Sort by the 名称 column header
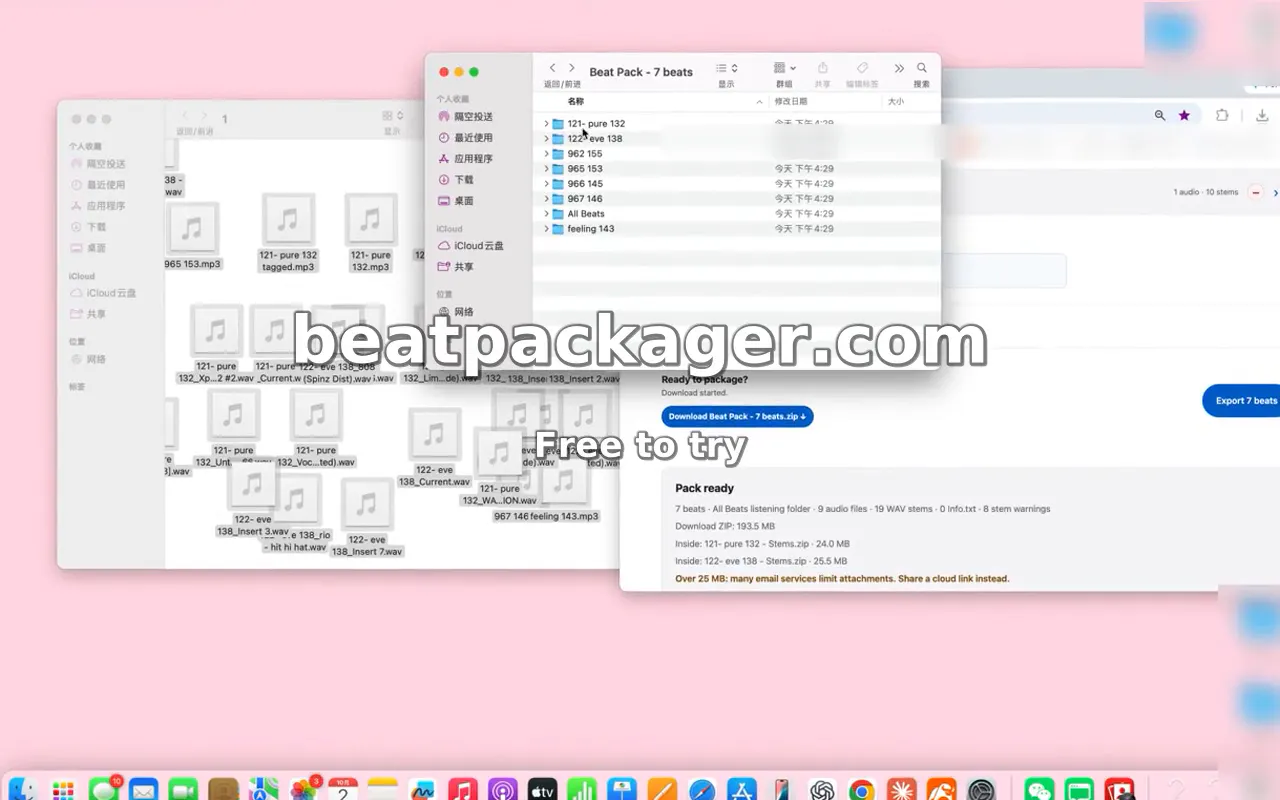 (576, 101)
